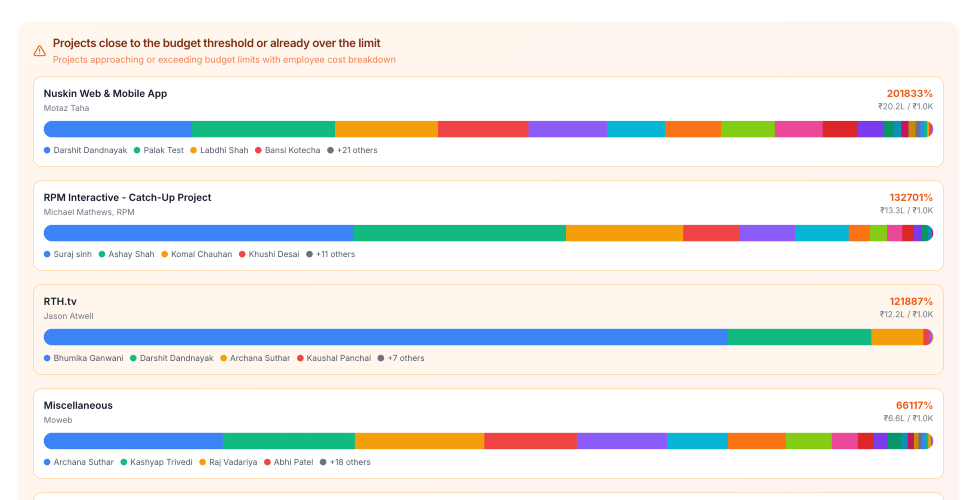Click Bhumika Ganwani's blue legend dot
Image resolution: width=977 pixels, height=500 pixels.
(x=47, y=358)
